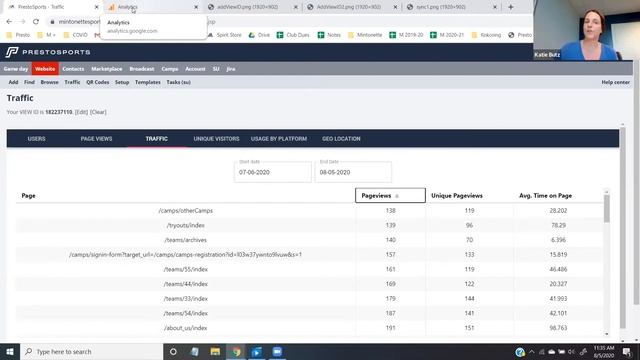Click Setup in the submenu

click(x=122, y=82)
